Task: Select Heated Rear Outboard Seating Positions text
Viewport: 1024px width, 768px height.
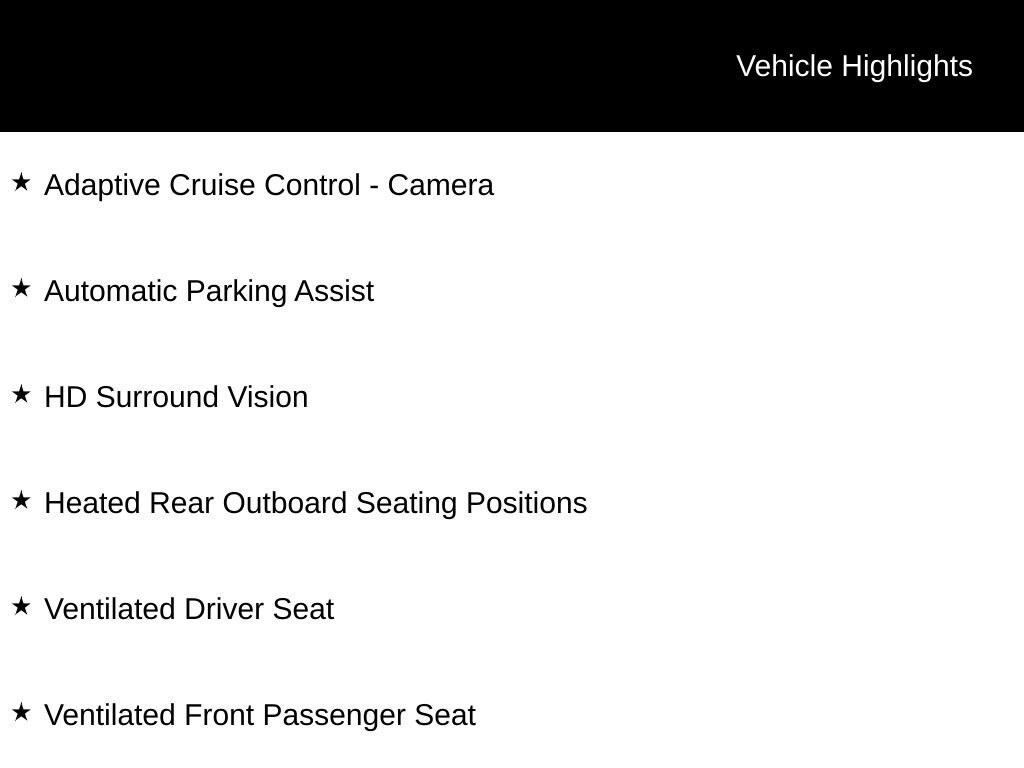Action: coord(315,503)
